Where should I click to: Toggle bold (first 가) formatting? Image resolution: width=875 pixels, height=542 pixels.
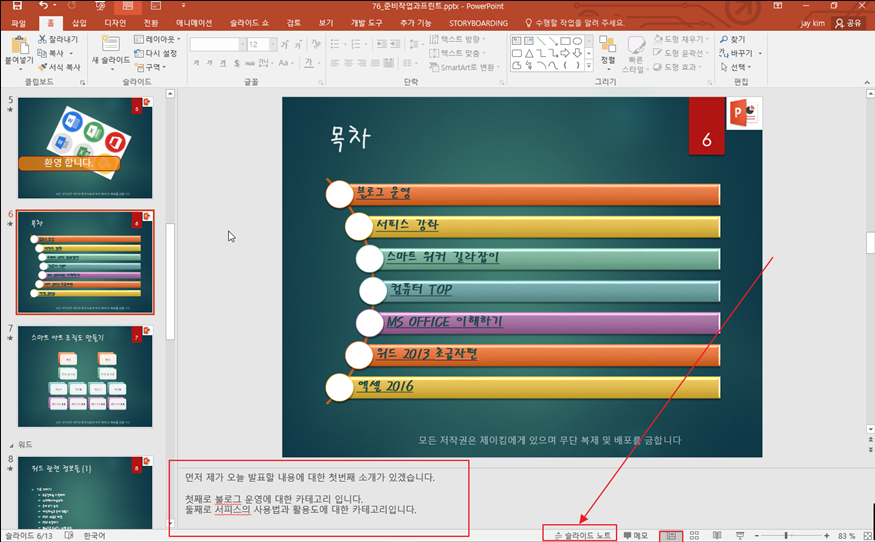click(x=196, y=63)
